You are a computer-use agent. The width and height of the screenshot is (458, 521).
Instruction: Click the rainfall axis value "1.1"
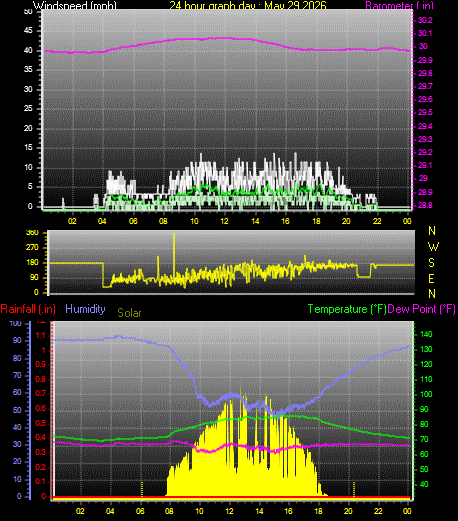click(41, 336)
